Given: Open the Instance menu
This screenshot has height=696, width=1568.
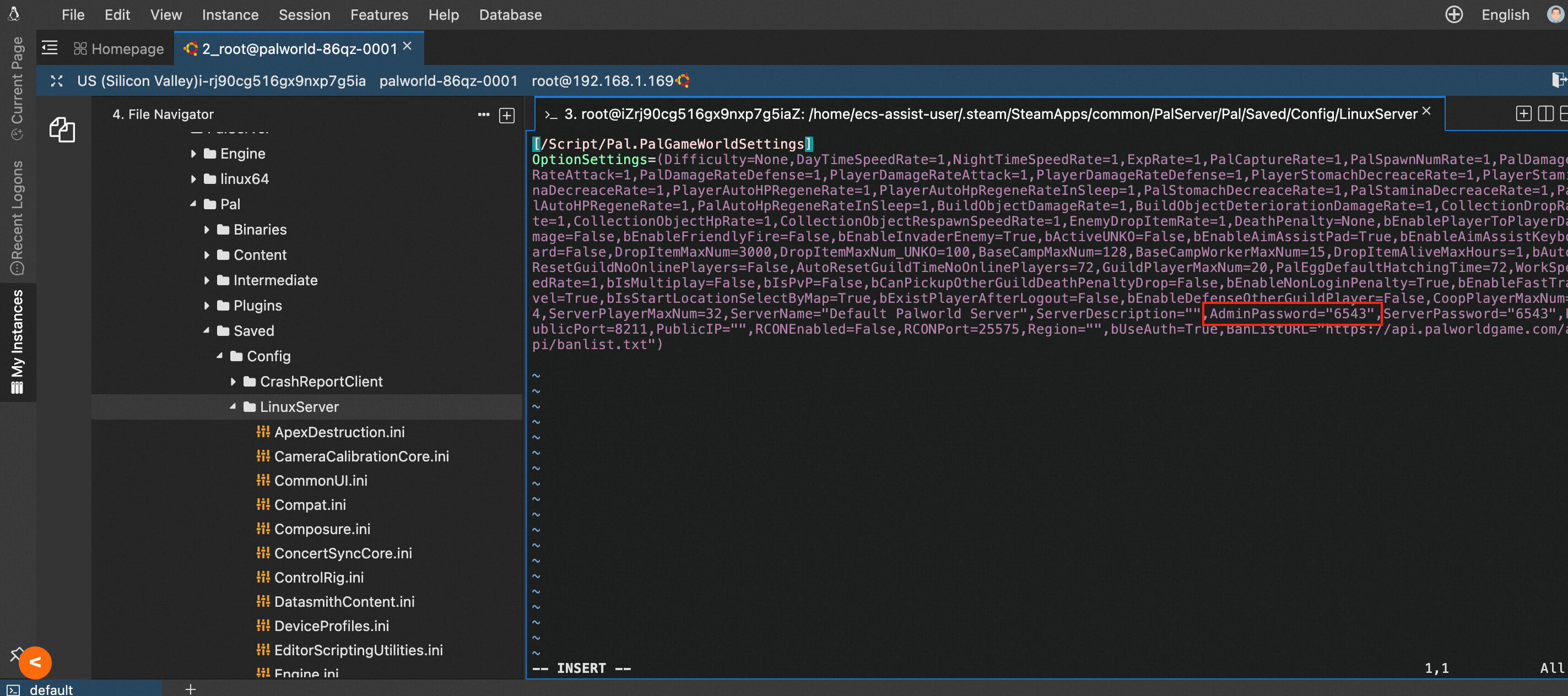Looking at the screenshot, I should click(x=230, y=15).
